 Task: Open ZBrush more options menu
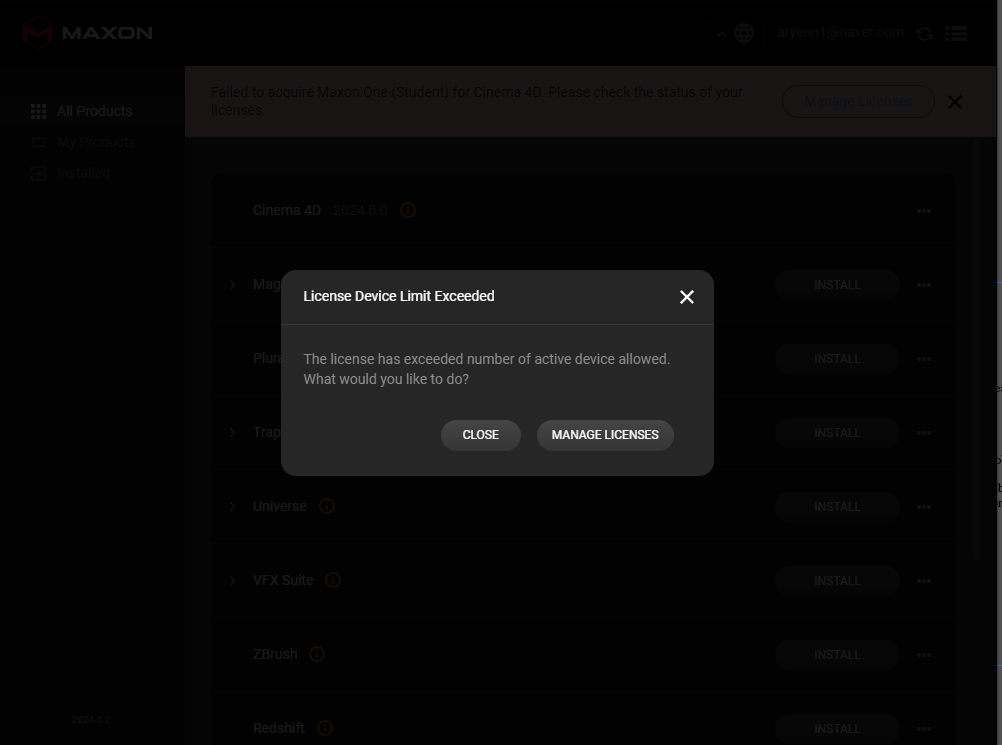click(924, 656)
